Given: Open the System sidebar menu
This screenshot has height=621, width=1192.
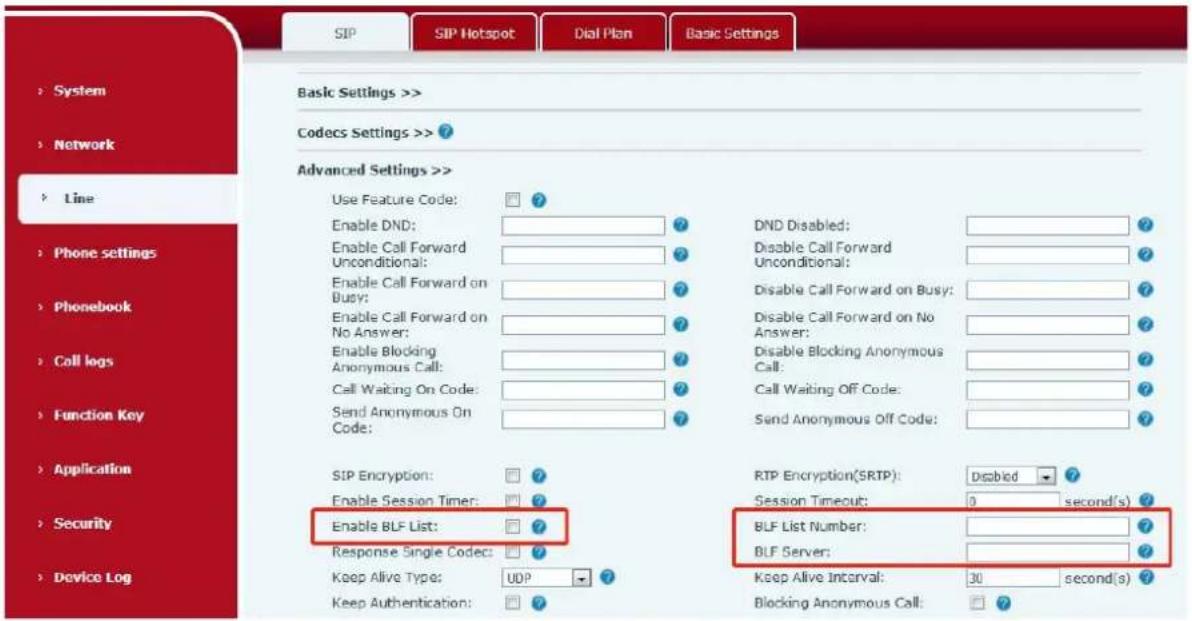Looking at the screenshot, I should tap(79, 90).
